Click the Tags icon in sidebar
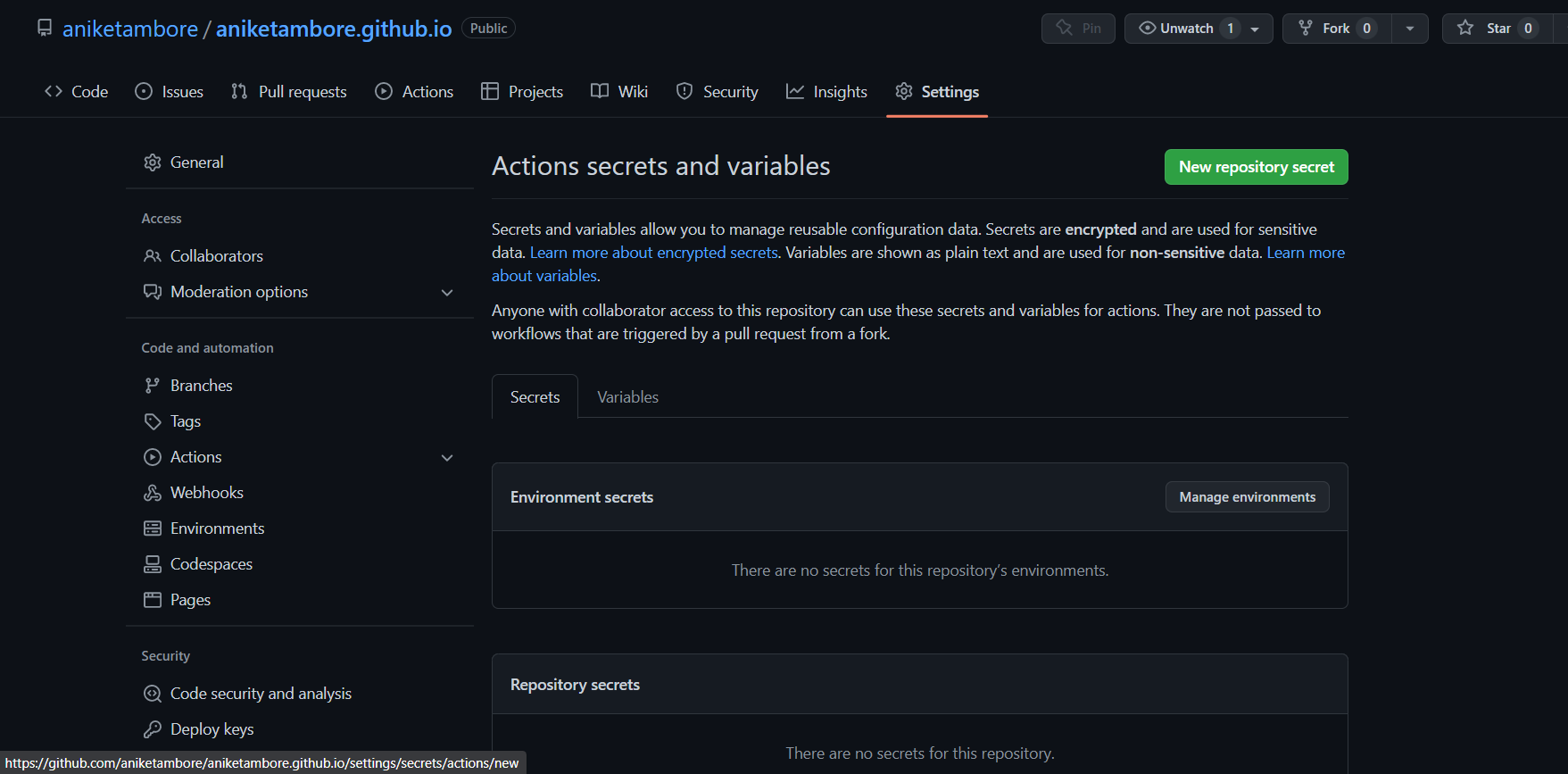 point(153,421)
